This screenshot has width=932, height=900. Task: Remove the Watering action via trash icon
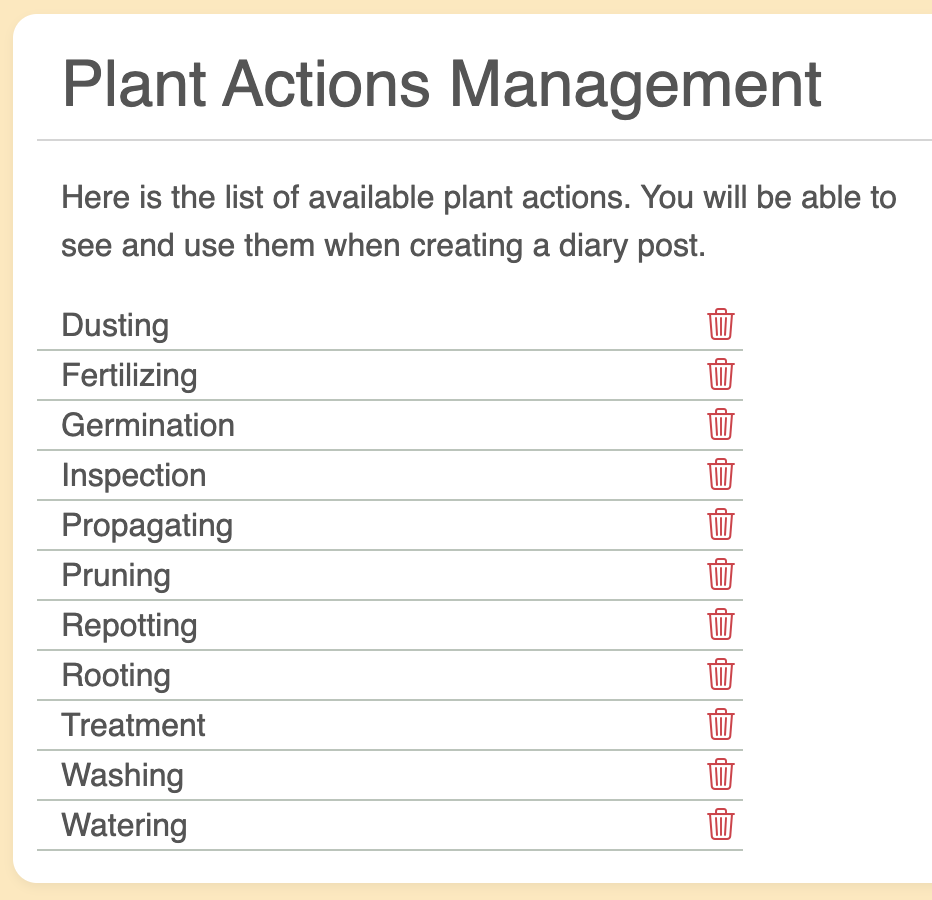[x=721, y=825]
